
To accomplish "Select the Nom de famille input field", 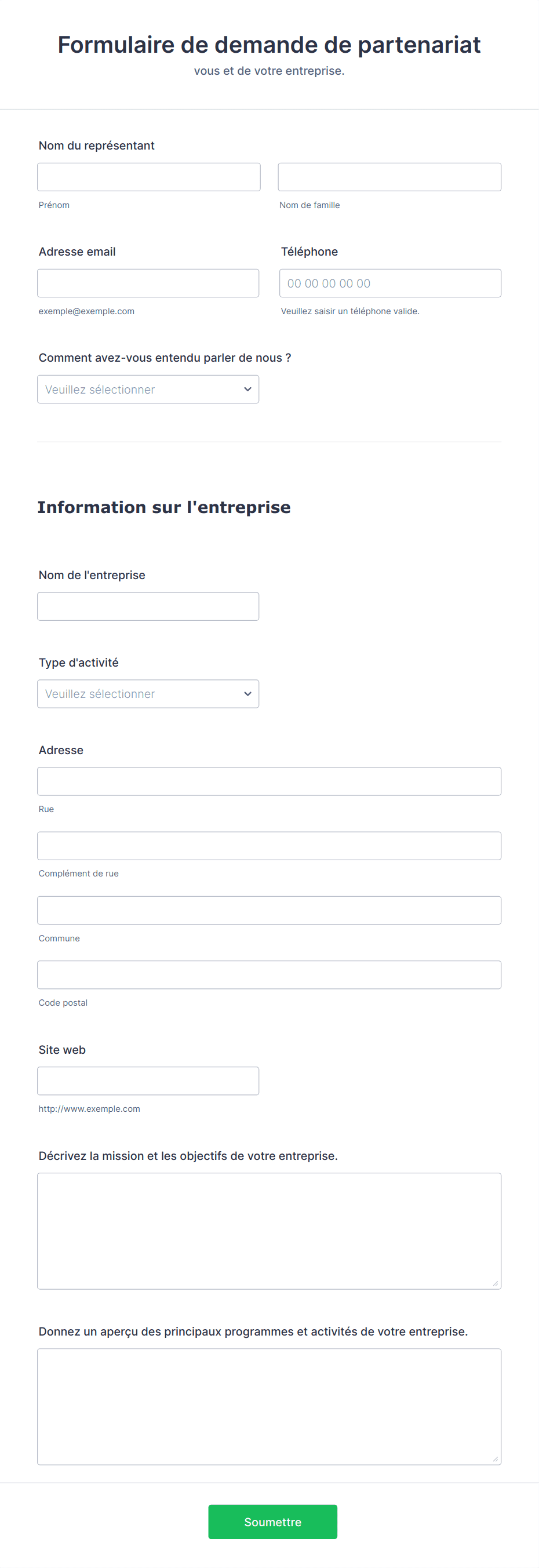I will [x=389, y=177].
